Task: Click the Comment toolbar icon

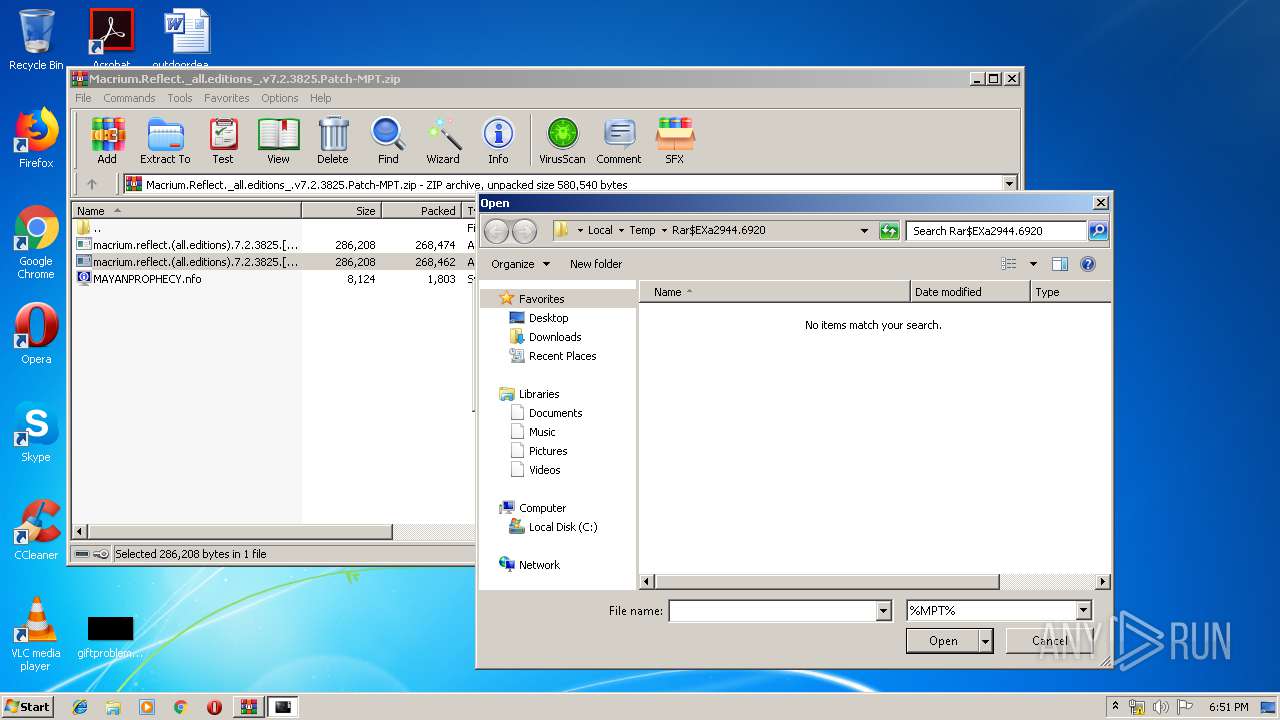Action: [x=619, y=140]
